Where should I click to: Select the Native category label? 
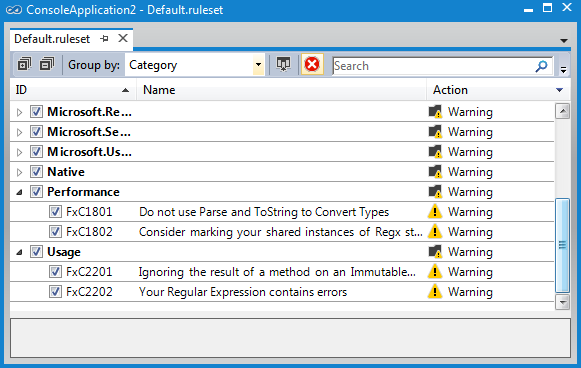click(66, 172)
